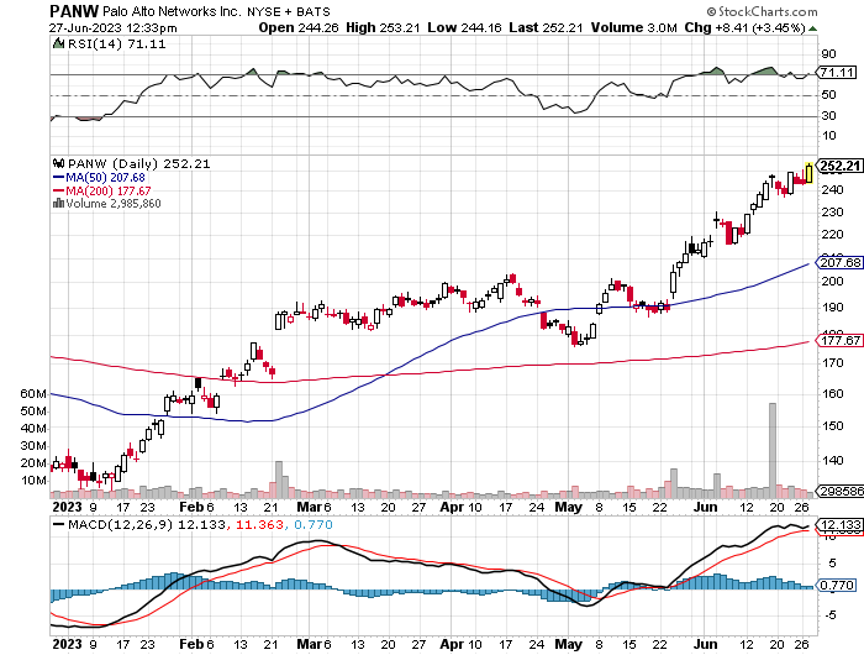Viewport: 864px width, 656px height.
Task: Click the 207.68 MA(50) axis tag
Action: pos(840,263)
